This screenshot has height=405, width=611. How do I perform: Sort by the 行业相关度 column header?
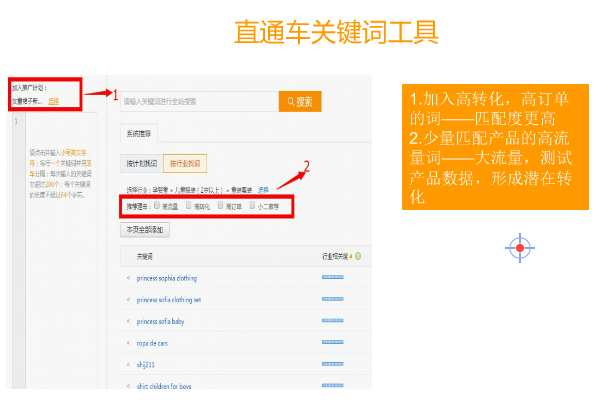pos(335,256)
